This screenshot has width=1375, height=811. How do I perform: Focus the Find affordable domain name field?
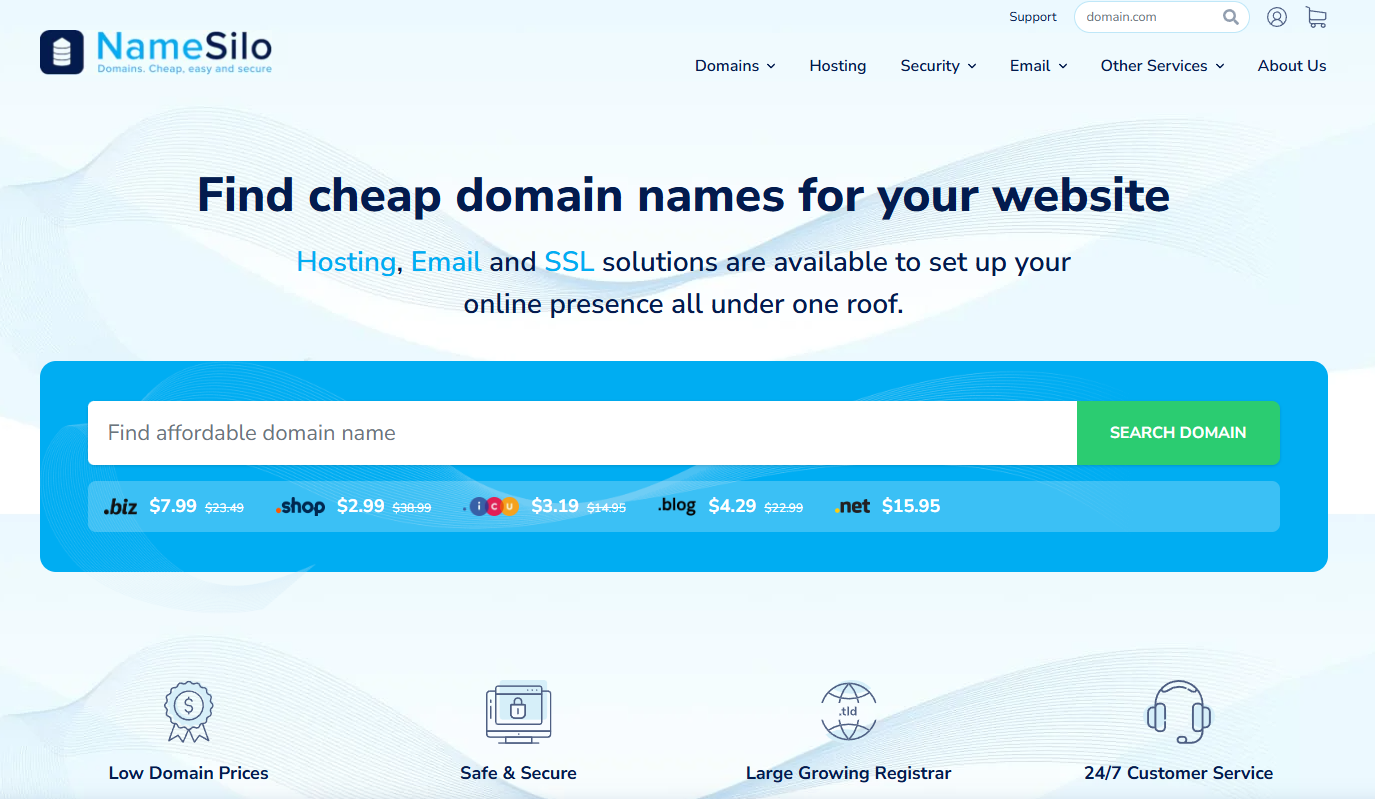click(582, 433)
